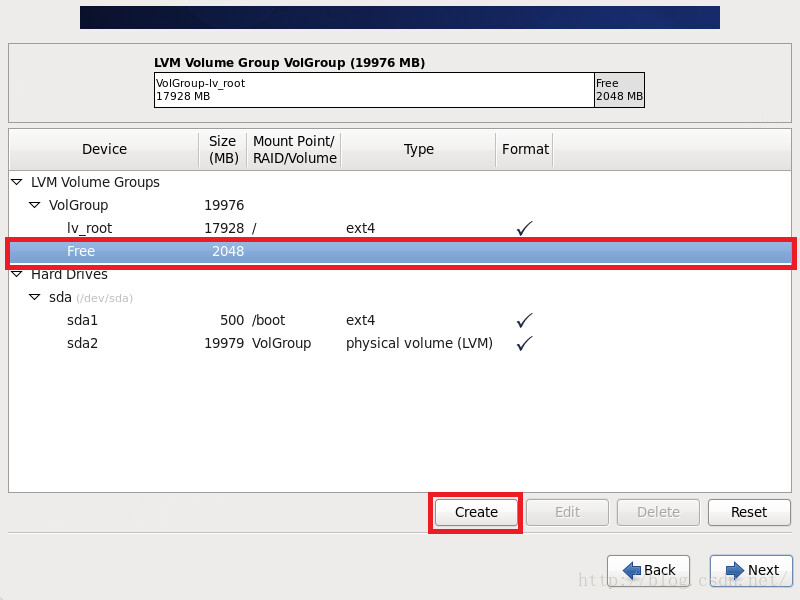Go Back to the previous installer step

click(648, 570)
